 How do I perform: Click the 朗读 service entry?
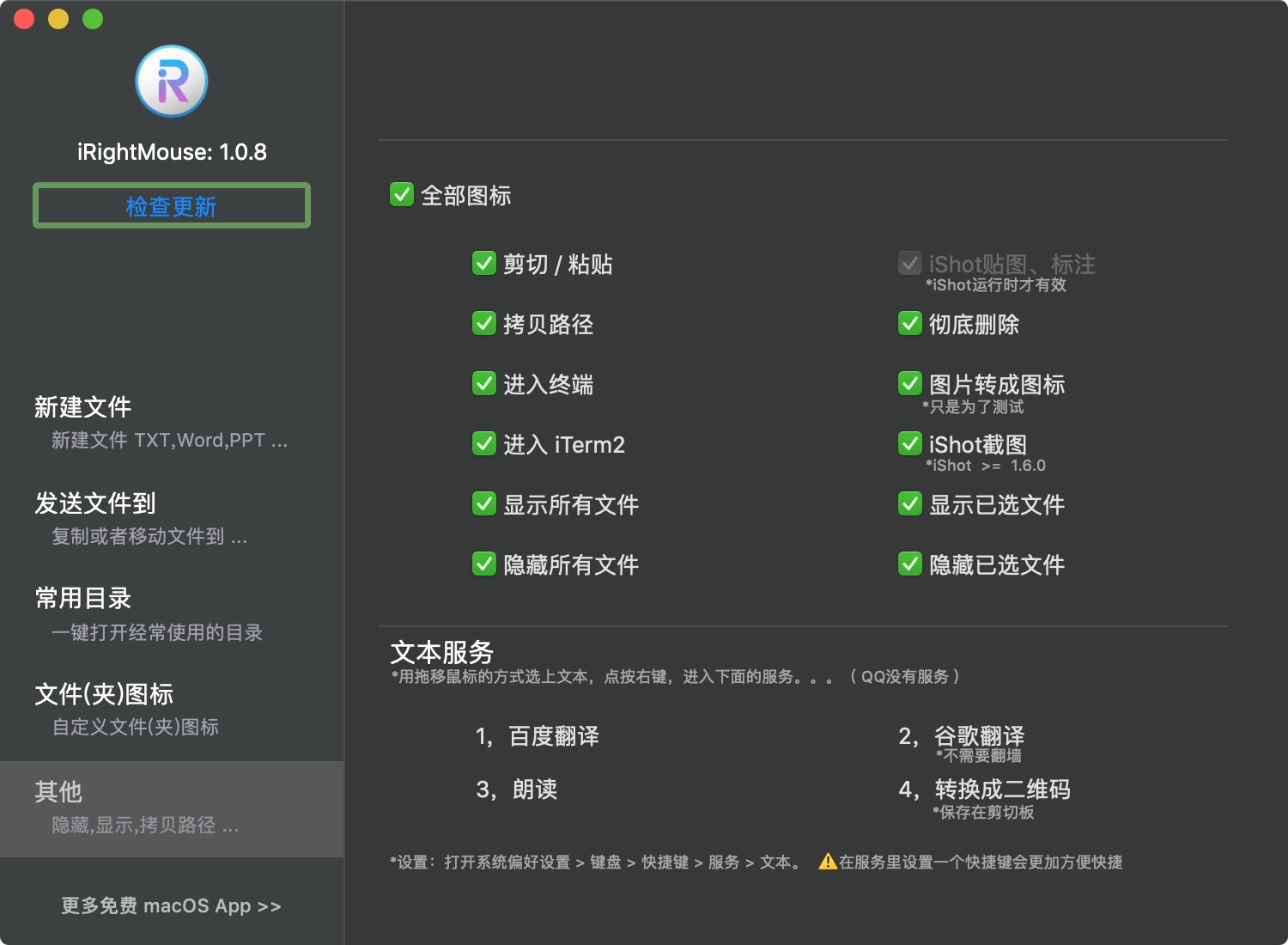pos(517,790)
